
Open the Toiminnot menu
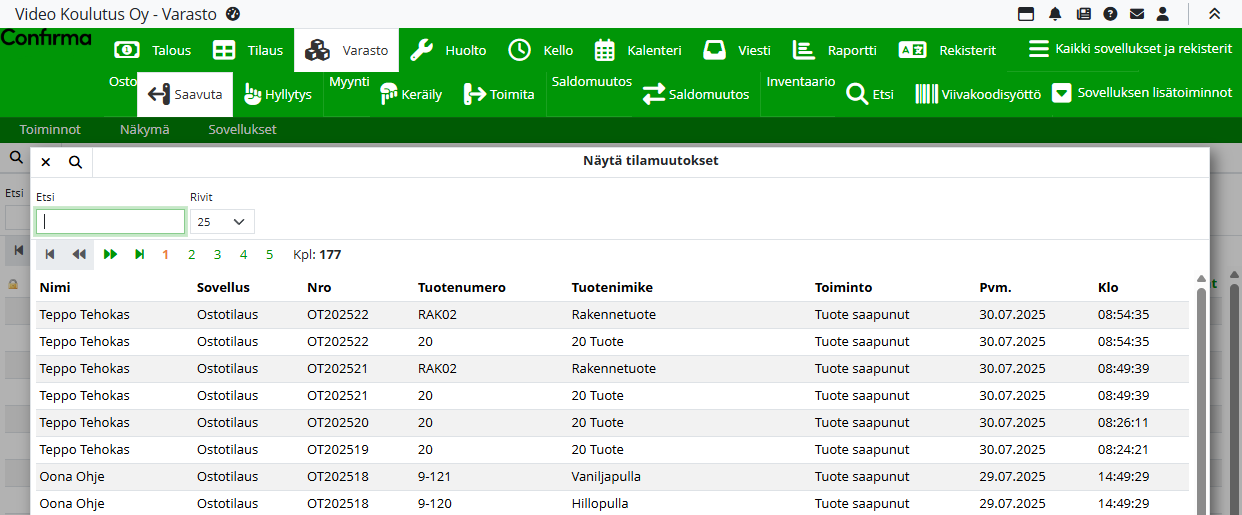pos(50,130)
